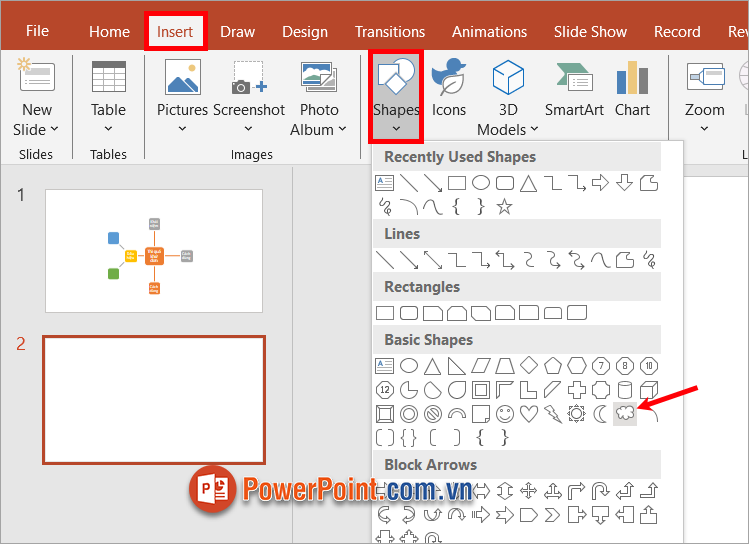Open the 3D Models dropdown

(x=508, y=98)
